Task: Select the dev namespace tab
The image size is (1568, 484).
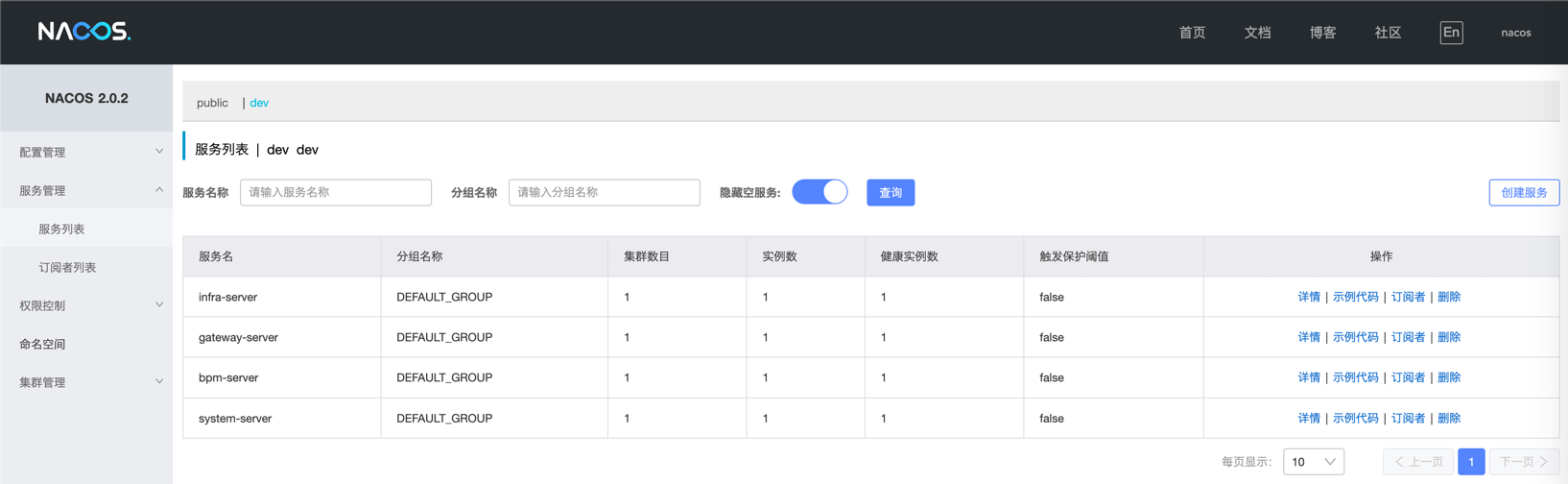Action: tap(259, 103)
